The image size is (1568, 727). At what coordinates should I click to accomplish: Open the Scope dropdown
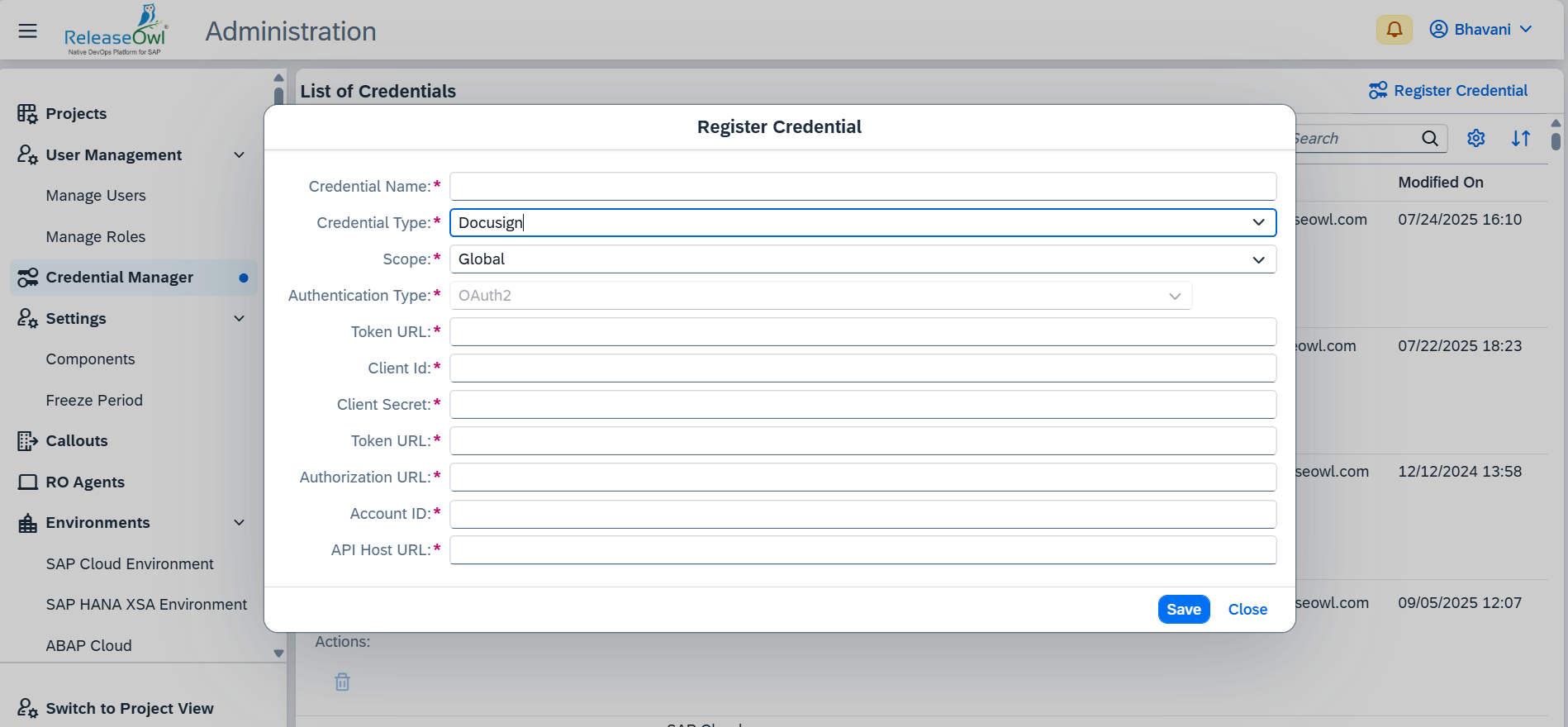[1257, 259]
